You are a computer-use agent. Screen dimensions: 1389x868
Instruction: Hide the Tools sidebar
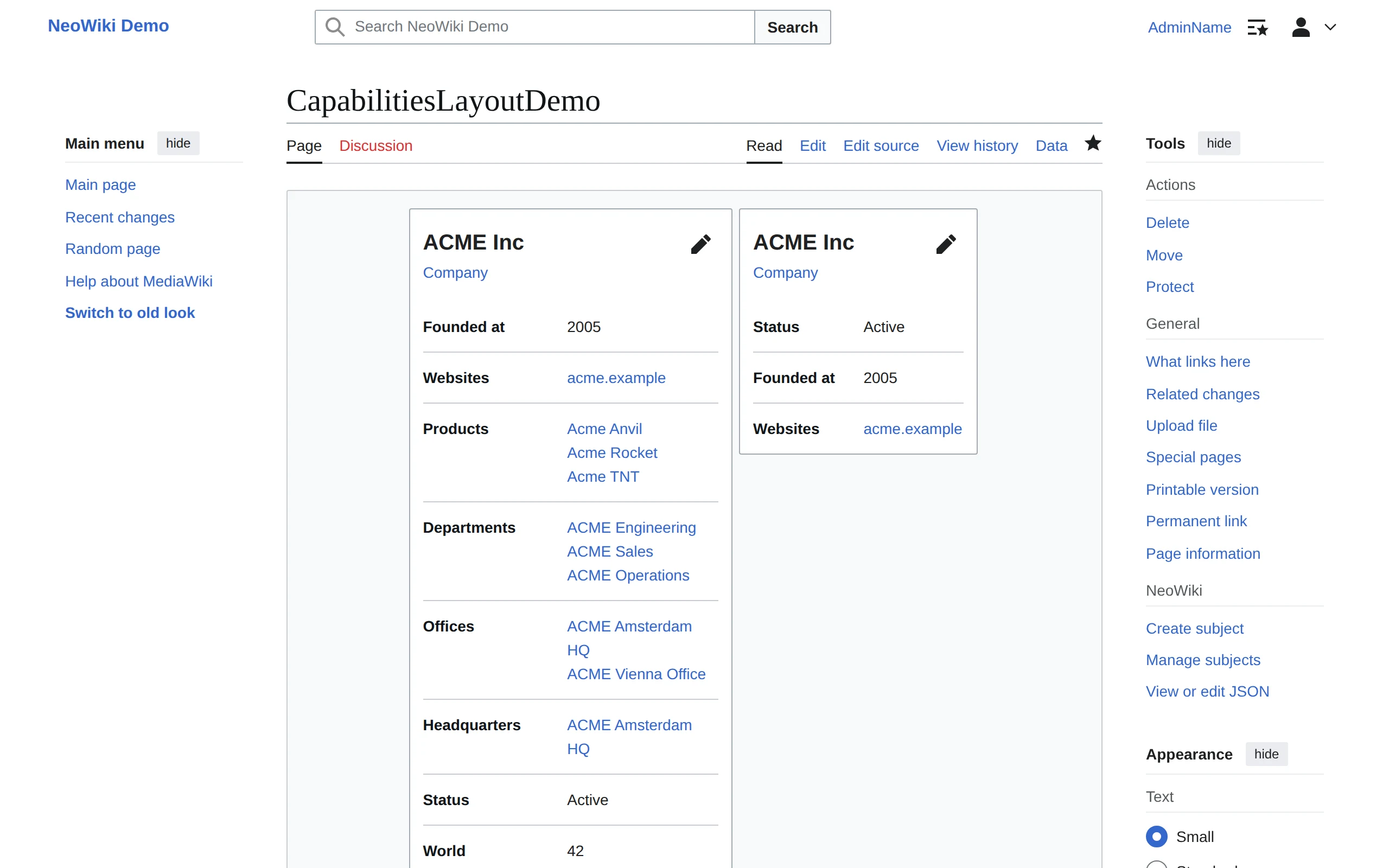click(1219, 143)
